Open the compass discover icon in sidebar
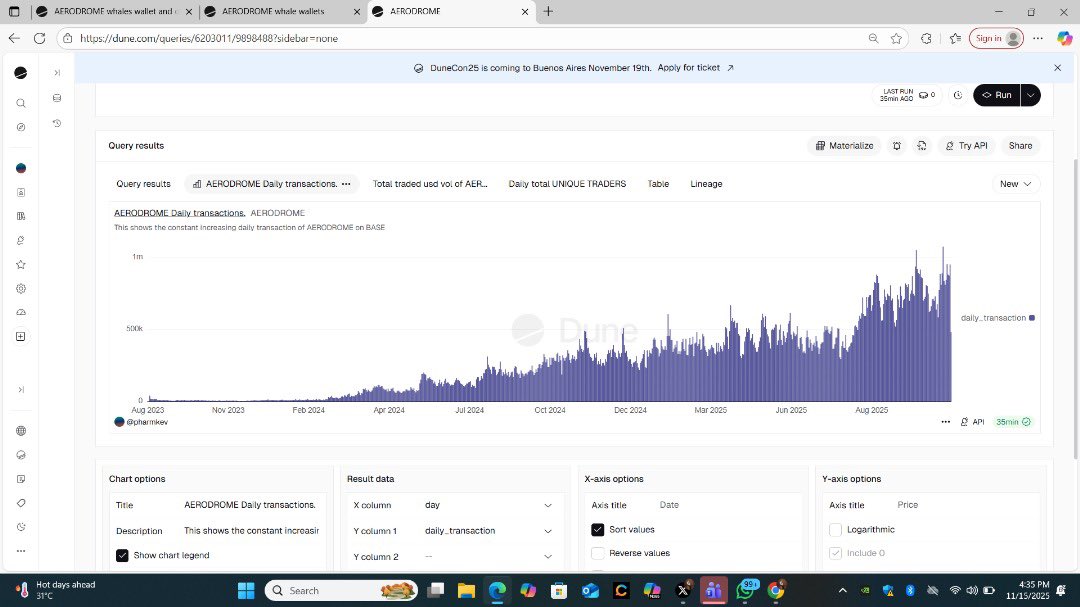The image size is (1080, 607). (21, 127)
